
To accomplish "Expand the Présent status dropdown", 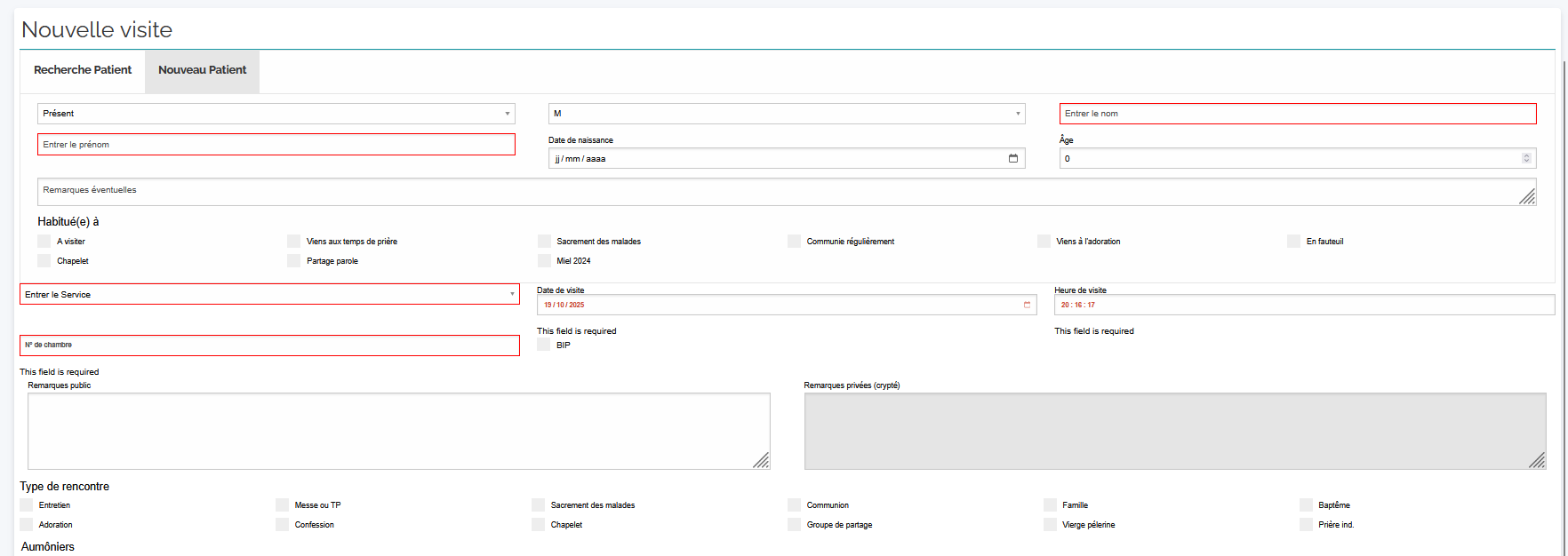I will coord(276,114).
